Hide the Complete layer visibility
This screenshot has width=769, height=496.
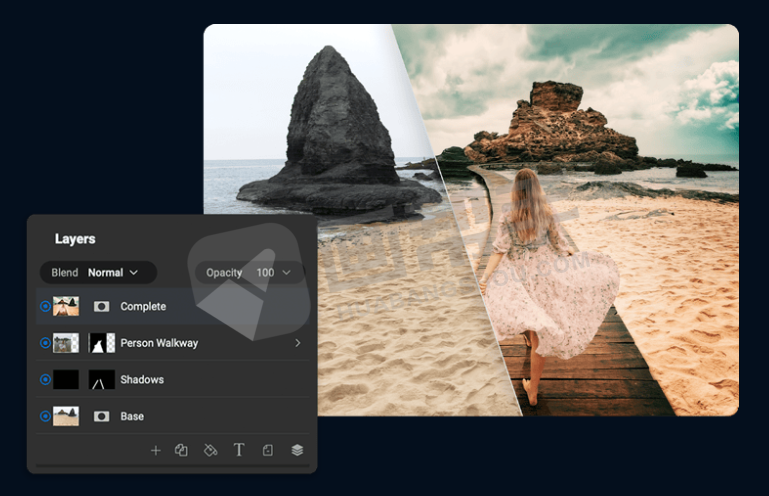45,306
